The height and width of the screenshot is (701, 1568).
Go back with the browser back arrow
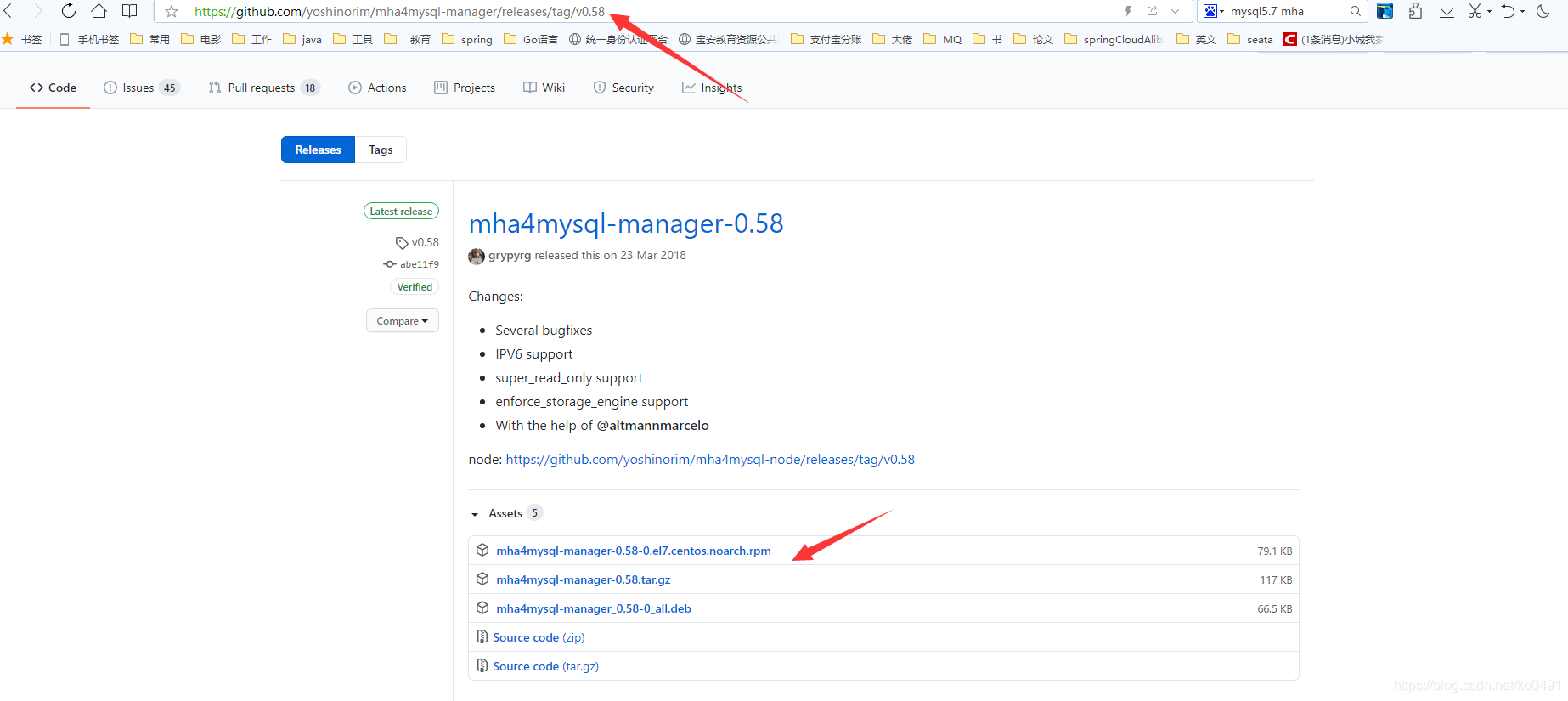coord(8,11)
